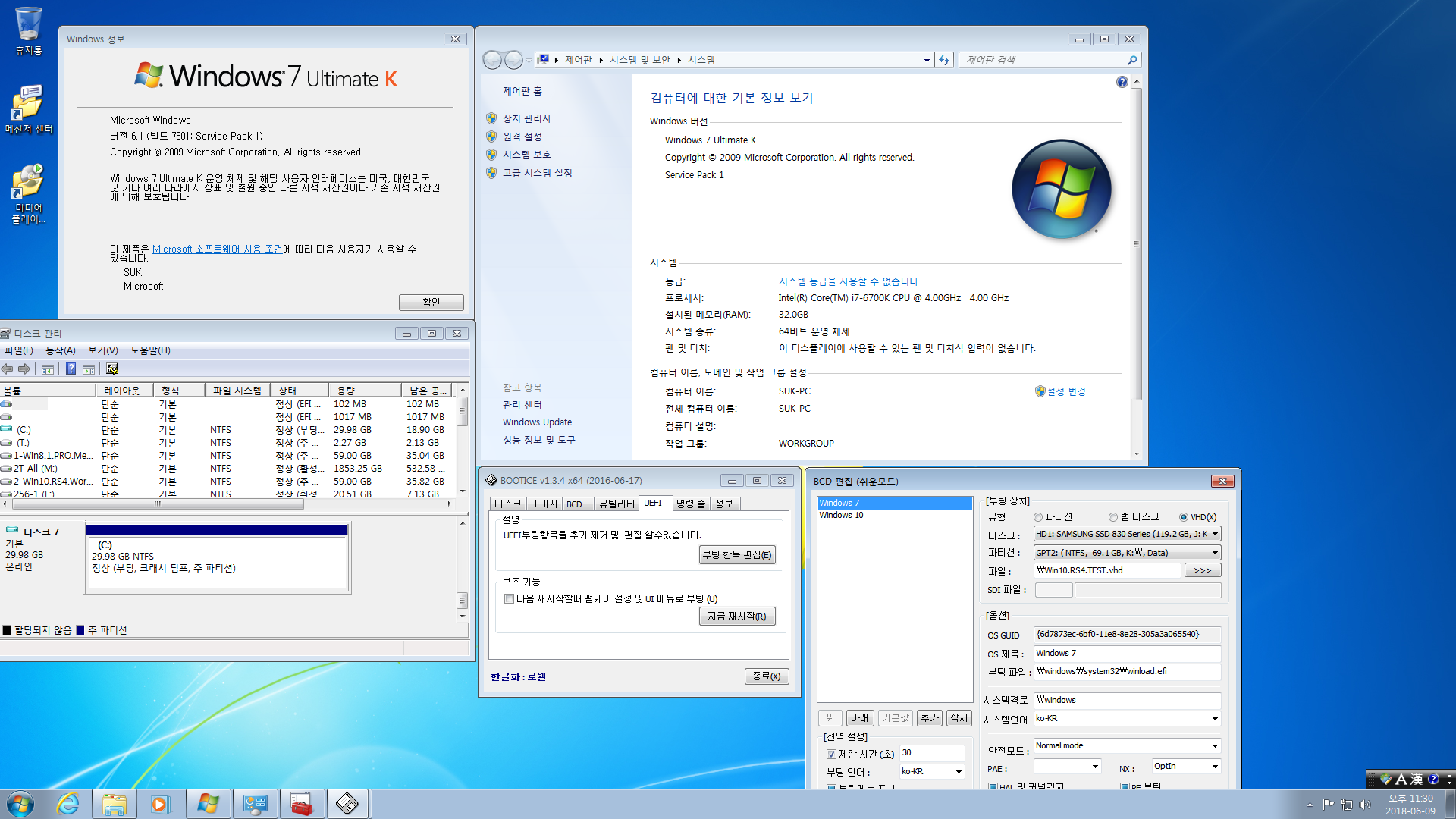This screenshot has width=1456, height=819.
Task: Click the help question mark icon in System window
Action: pos(1122,82)
